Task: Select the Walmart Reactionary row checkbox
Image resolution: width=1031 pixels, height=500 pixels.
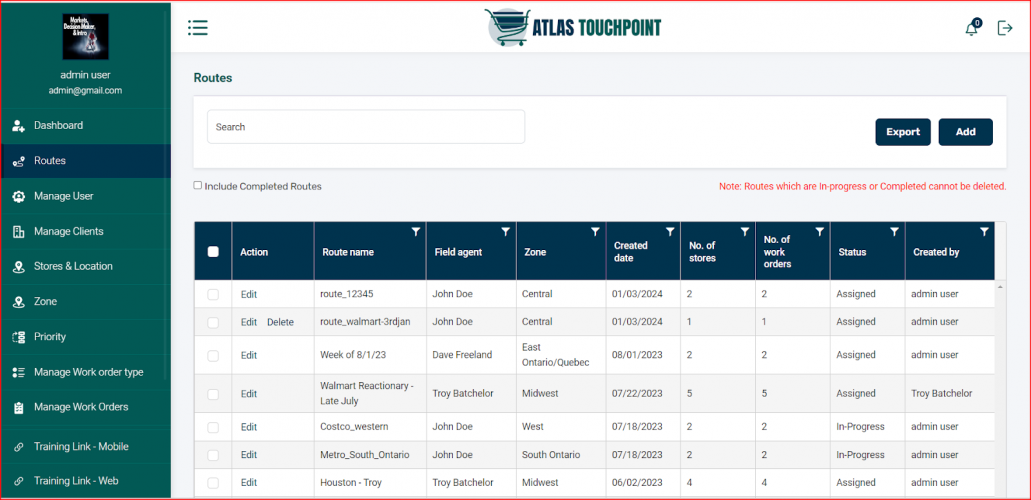Action: [x=213, y=394]
